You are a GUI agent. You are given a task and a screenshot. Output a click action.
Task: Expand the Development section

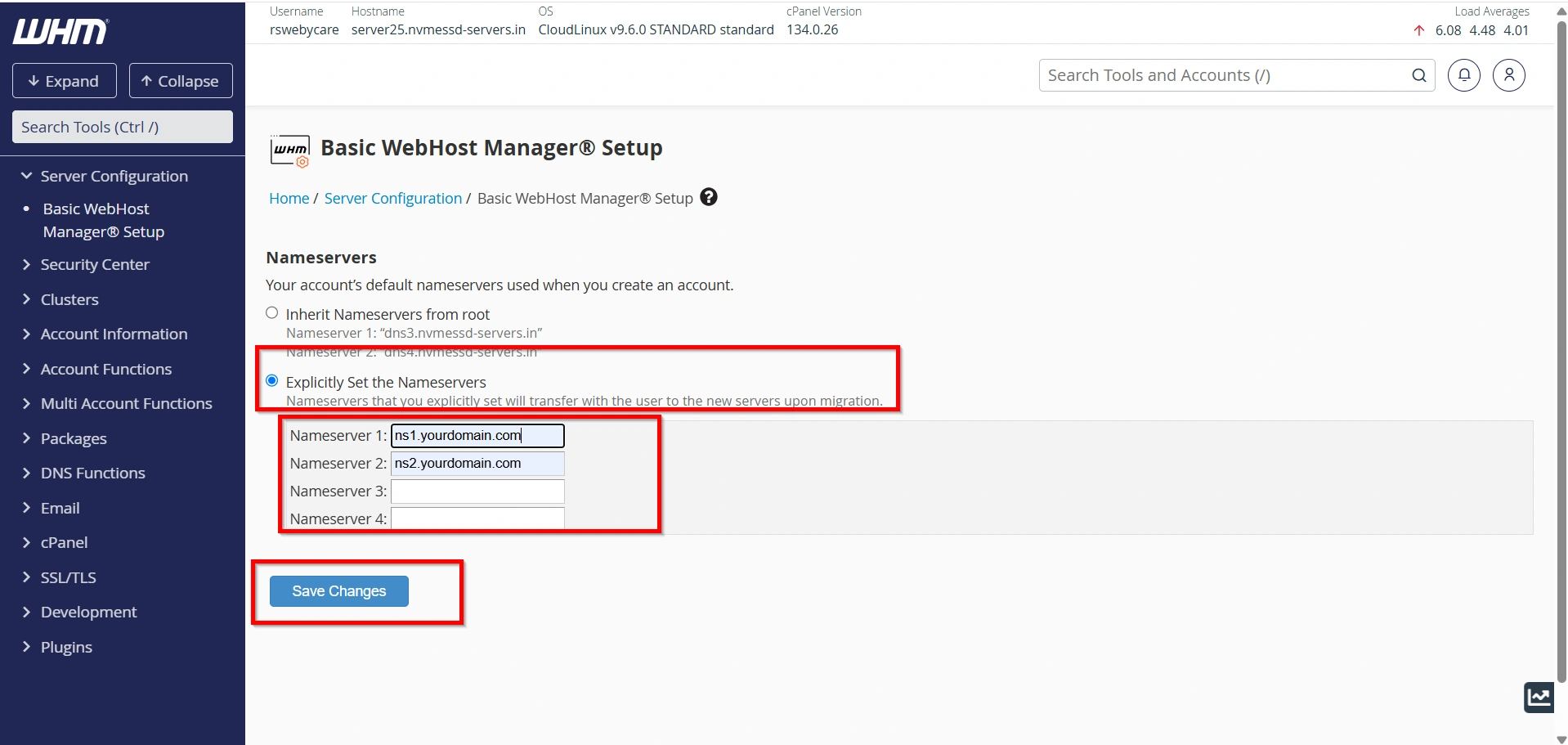coord(79,612)
